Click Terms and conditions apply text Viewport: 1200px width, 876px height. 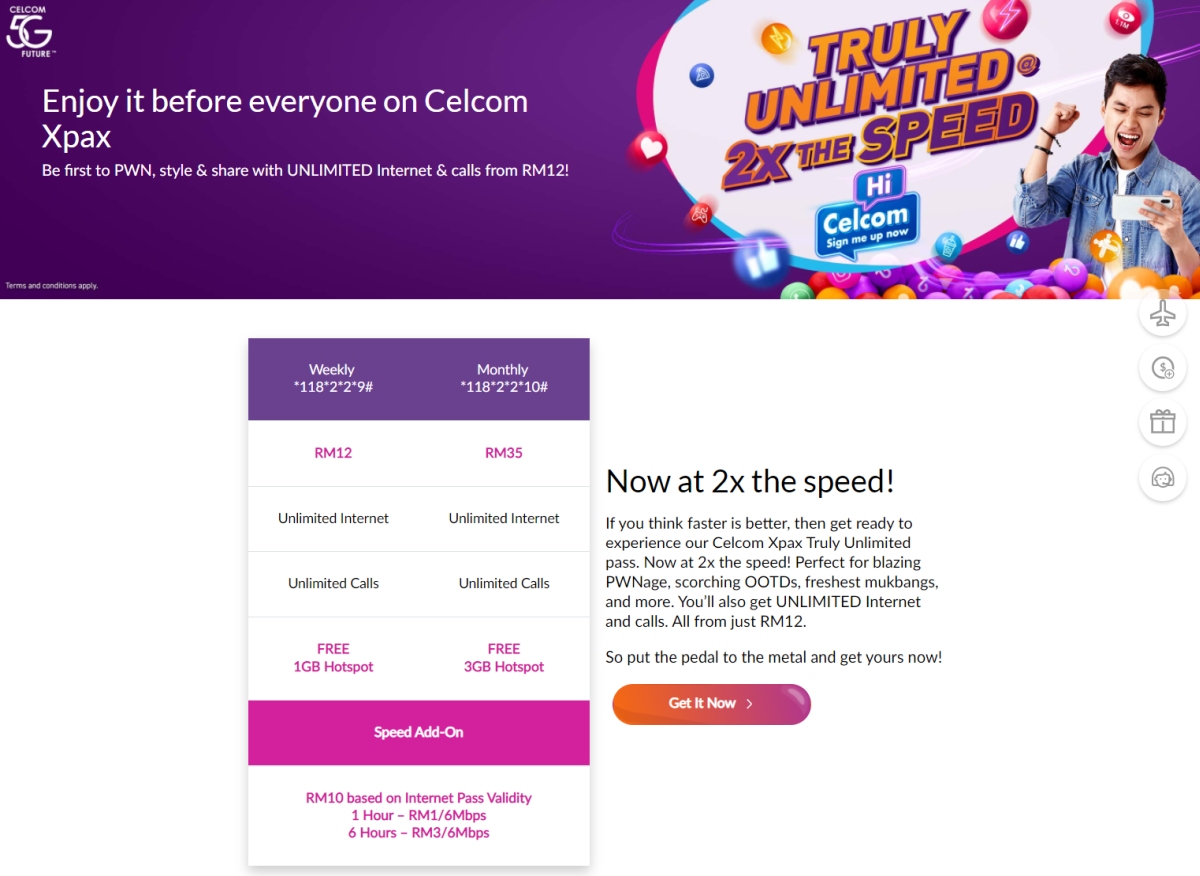pyautogui.click(x=52, y=286)
